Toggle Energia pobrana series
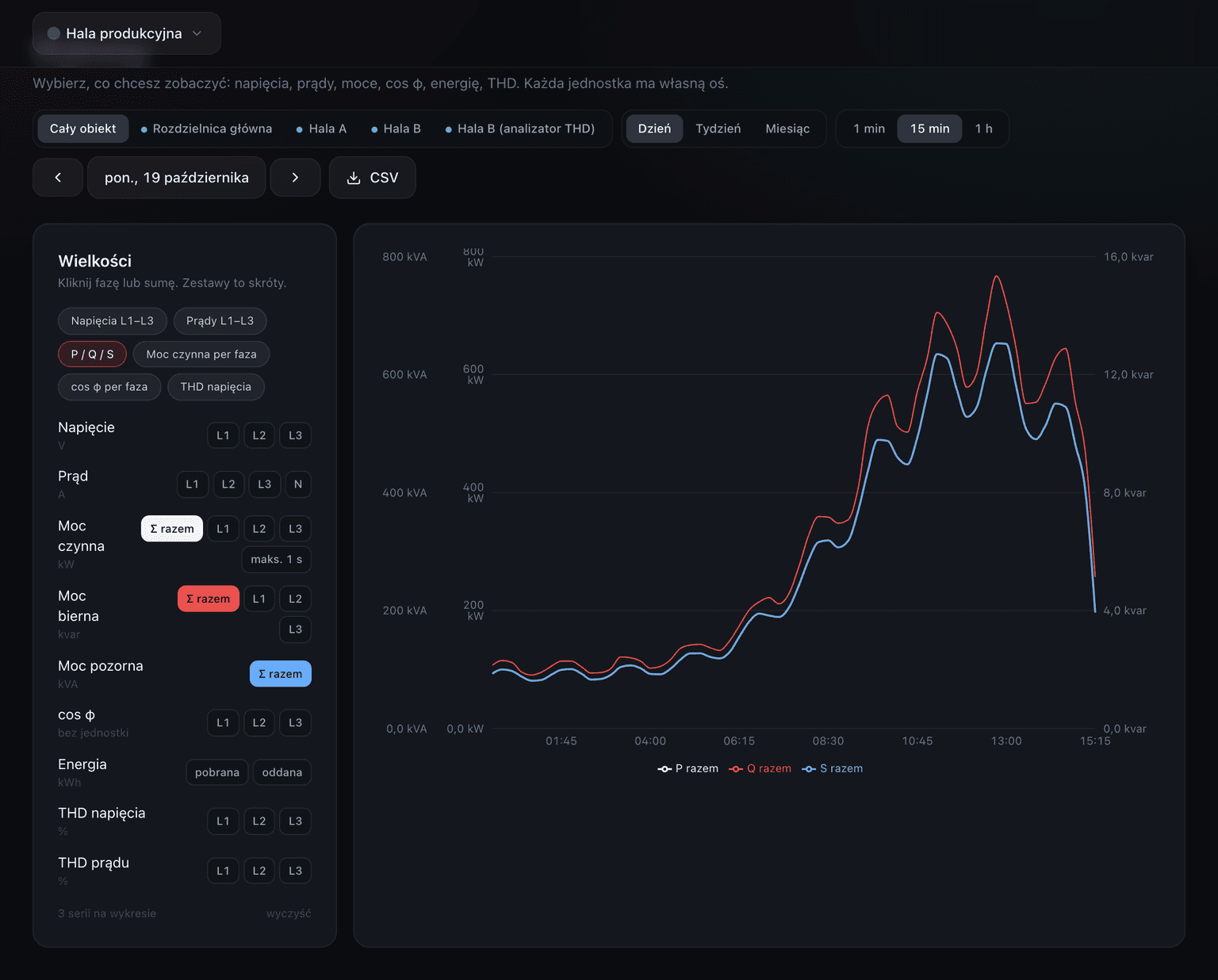 [x=217, y=772]
